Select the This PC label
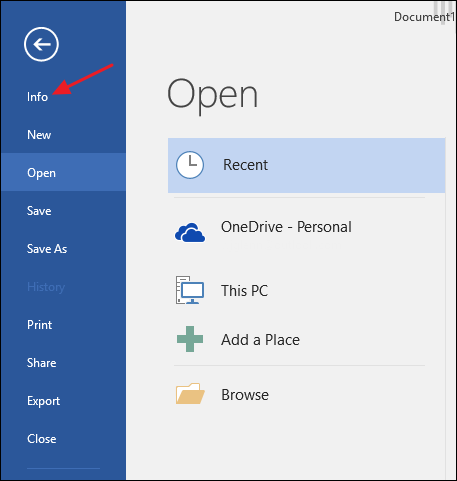Image resolution: width=457 pixels, height=481 pixels. (245, 291)
